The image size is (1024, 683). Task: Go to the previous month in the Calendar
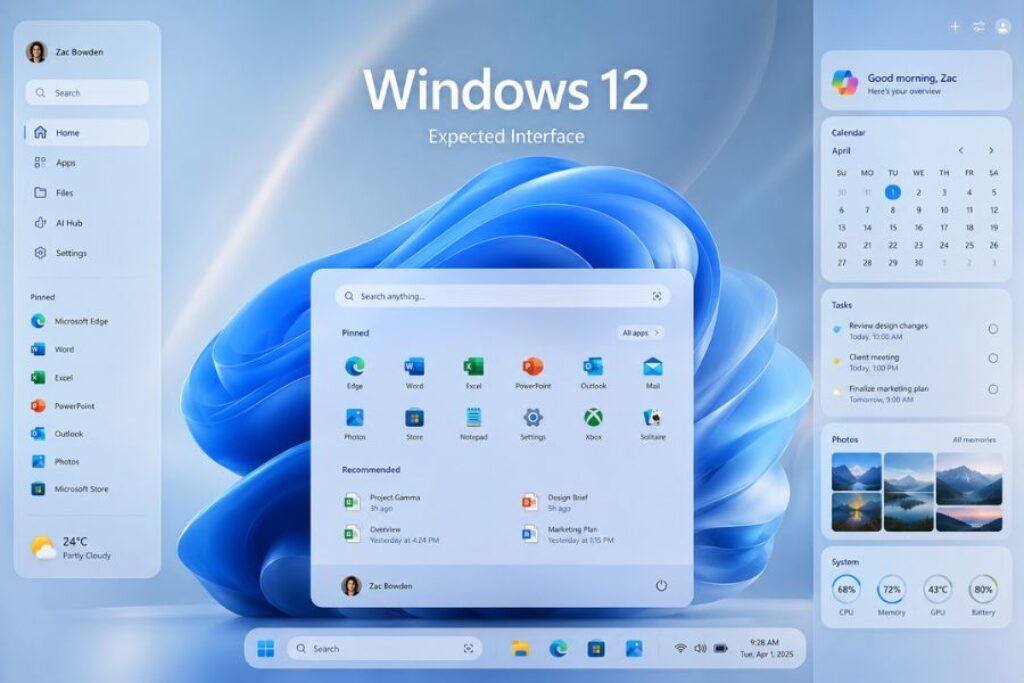(x=961, y=151)
